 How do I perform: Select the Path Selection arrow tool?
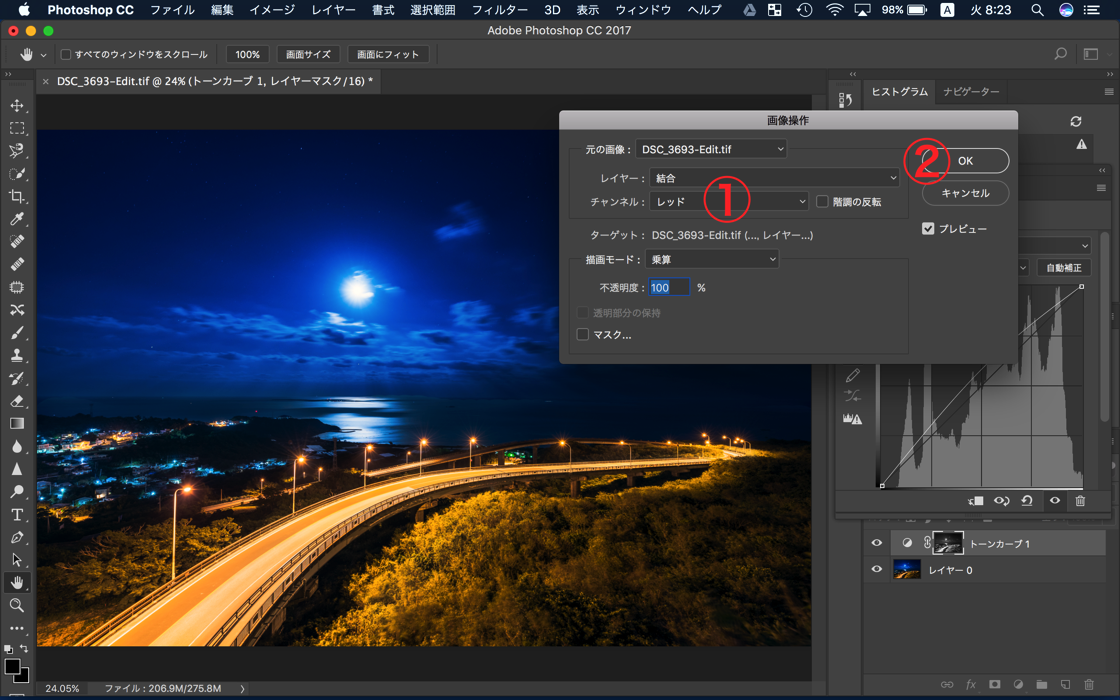17,560
